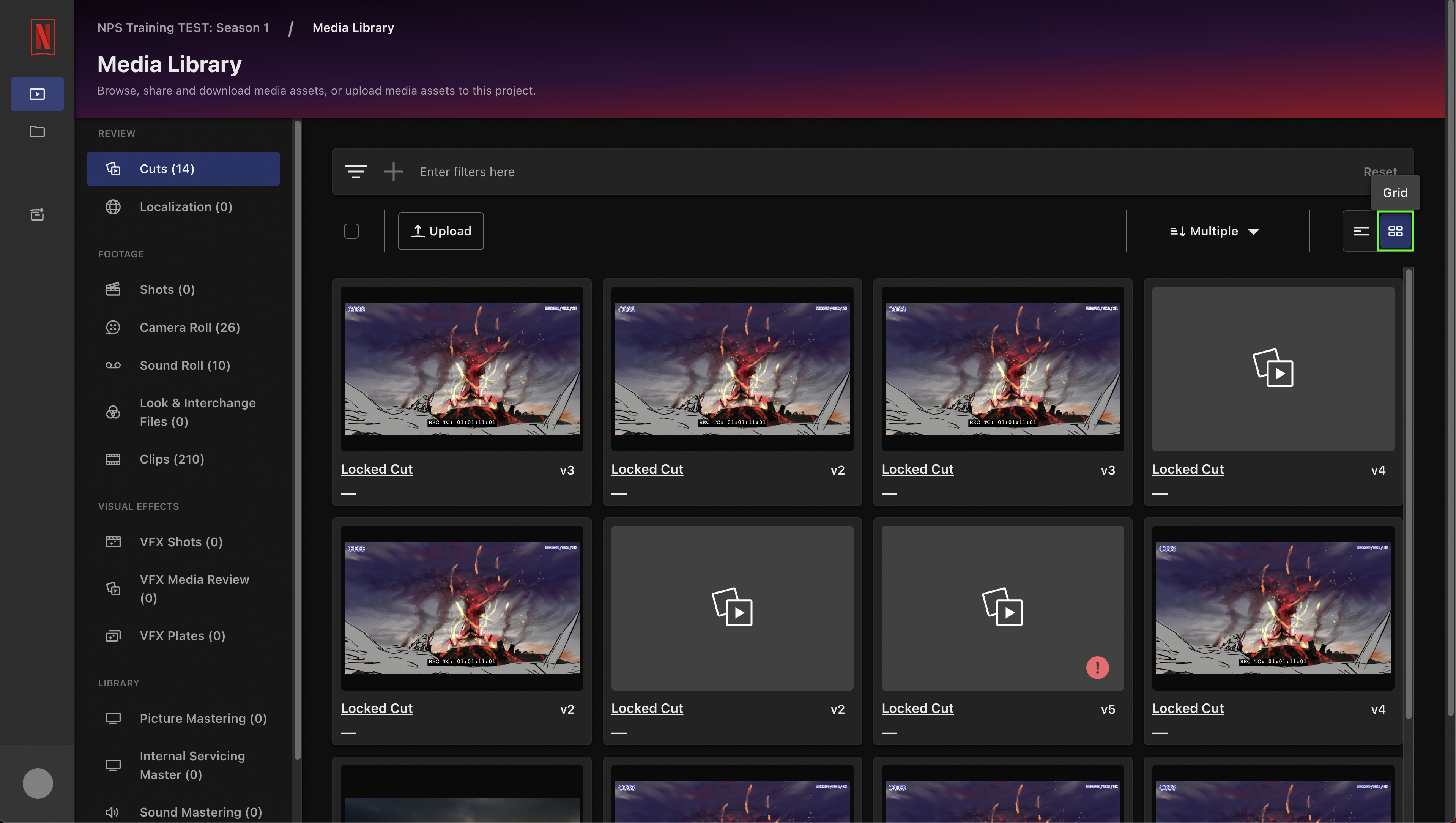Click the VFX Plates icon
The image size is (1456, 823).
113,635
